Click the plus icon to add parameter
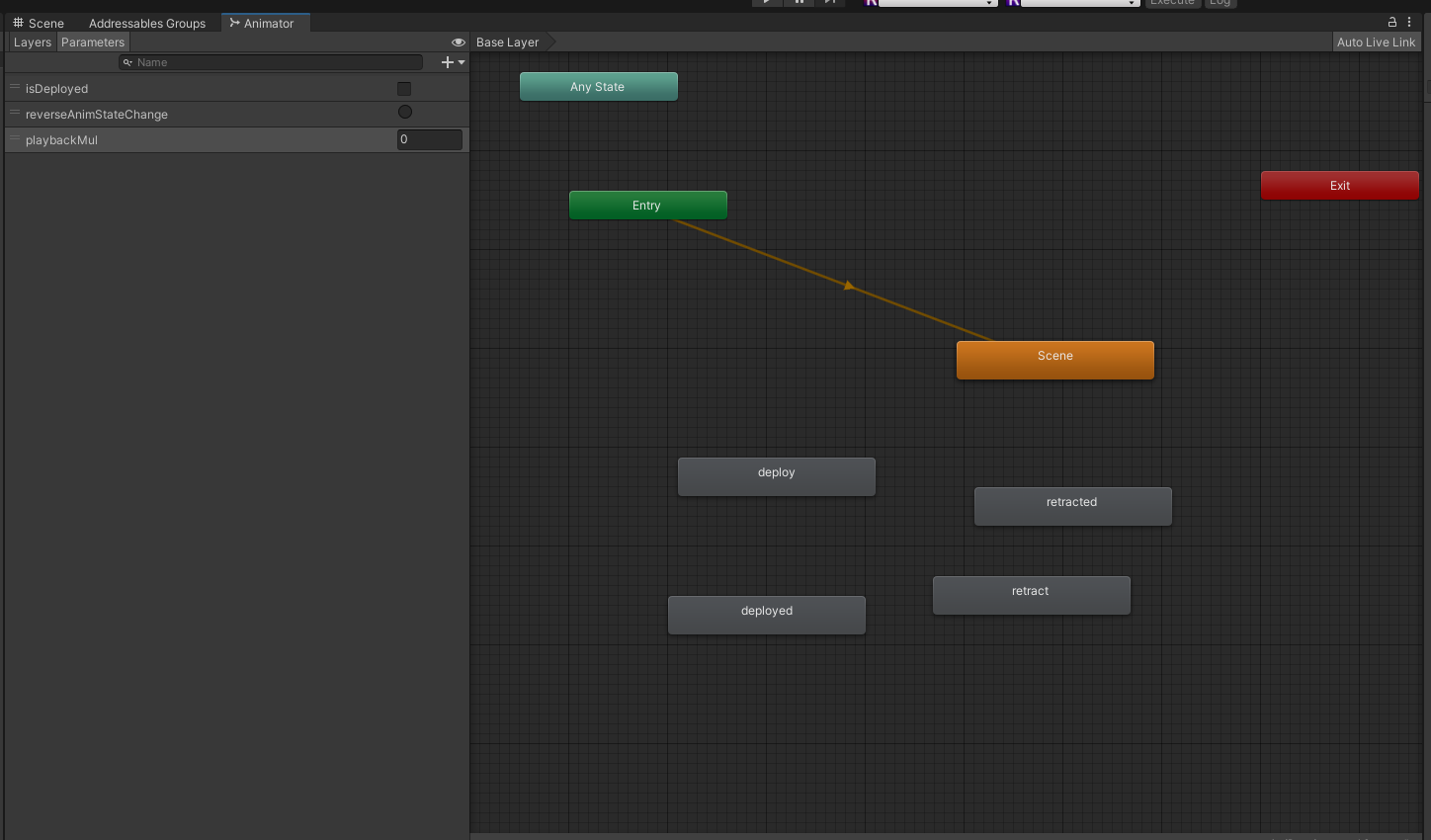The width and height of the screenshot is (1431, 840). [448, 62]
